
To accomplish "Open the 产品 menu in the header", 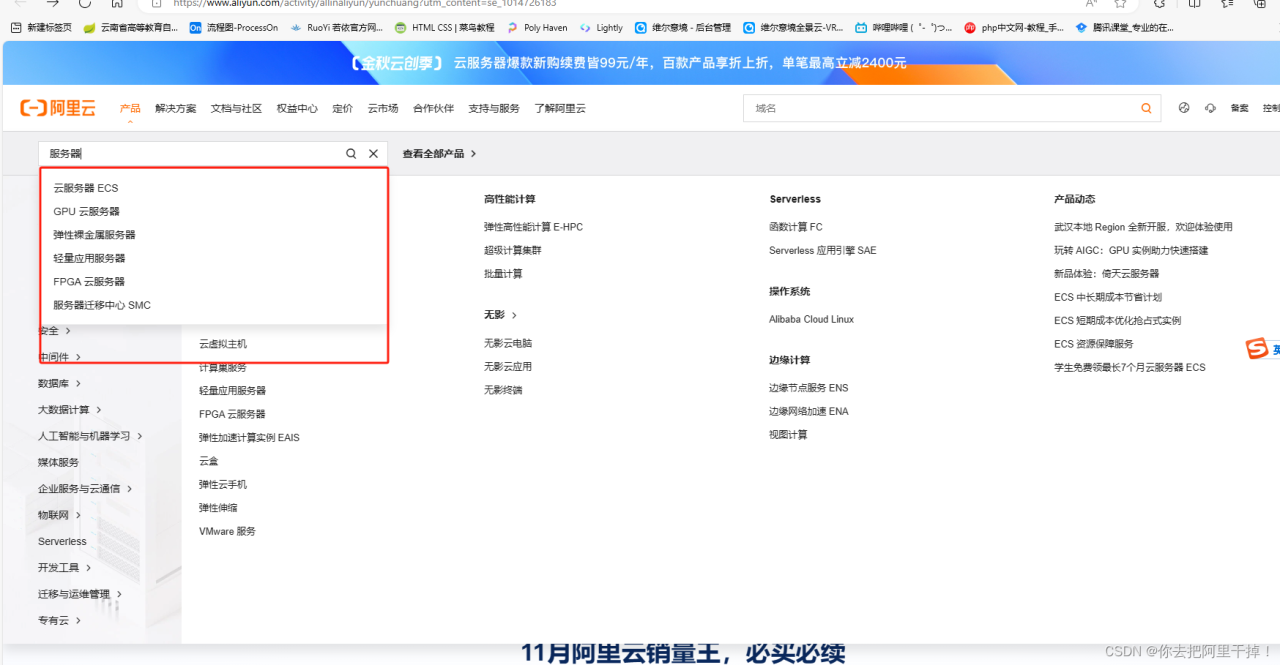I will click(x=130, y=108).
